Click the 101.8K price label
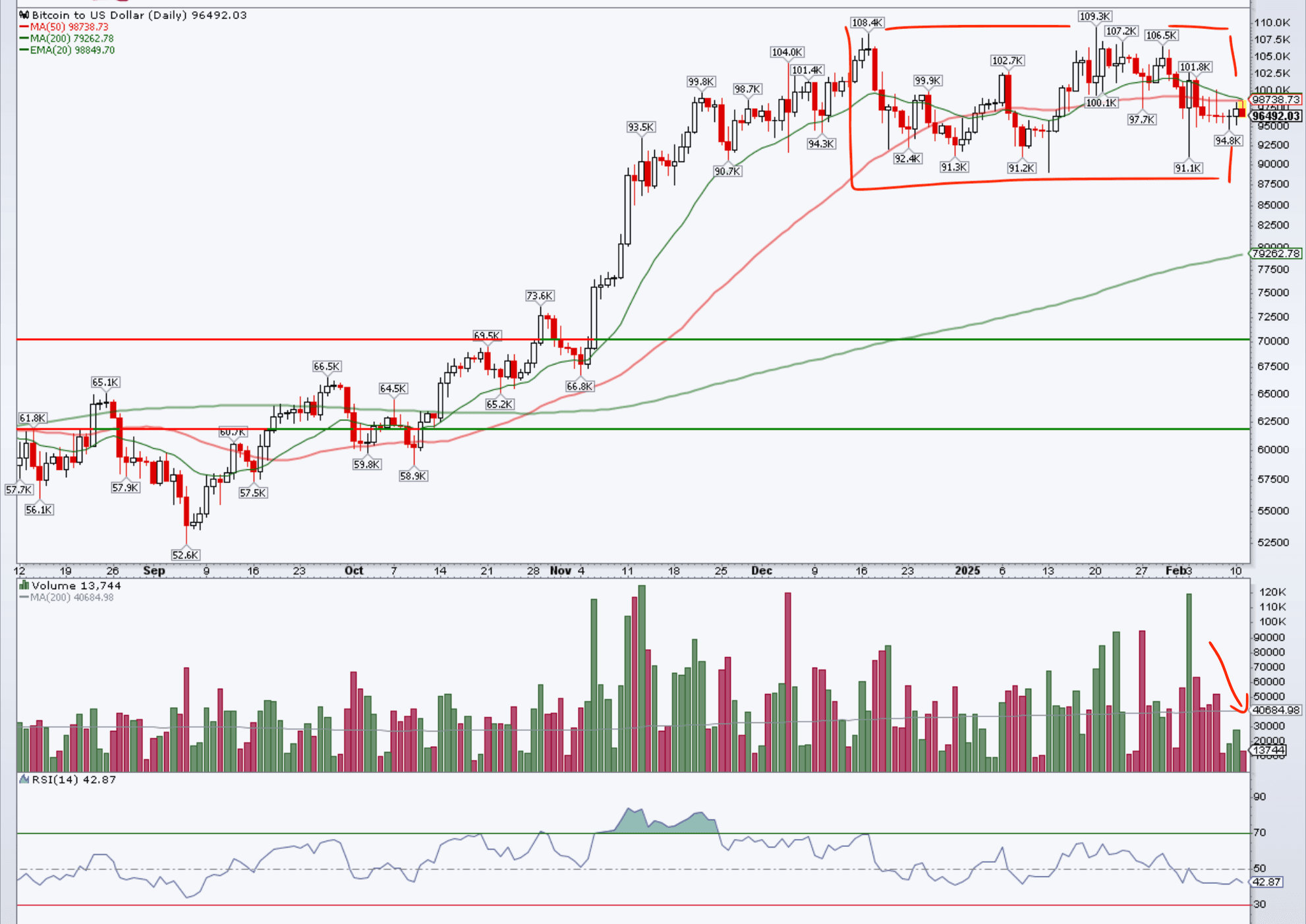This screenshot has height=924, width=1306. [1195, 67]
